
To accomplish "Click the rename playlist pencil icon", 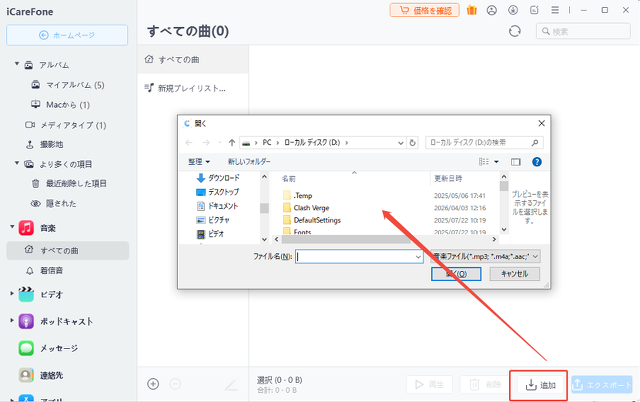I will point(231,384).
